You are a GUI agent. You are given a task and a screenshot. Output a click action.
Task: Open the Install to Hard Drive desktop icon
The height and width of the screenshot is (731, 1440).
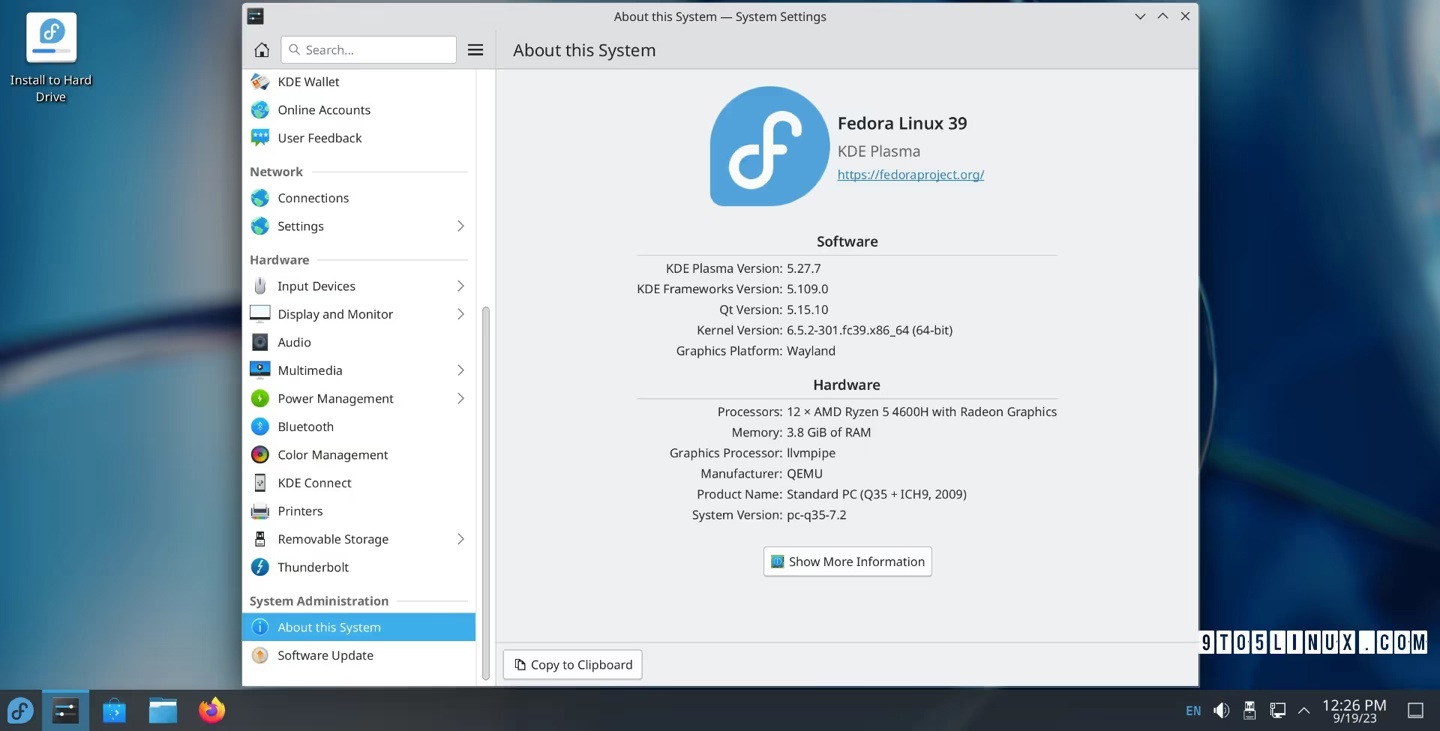click(51, 59)
